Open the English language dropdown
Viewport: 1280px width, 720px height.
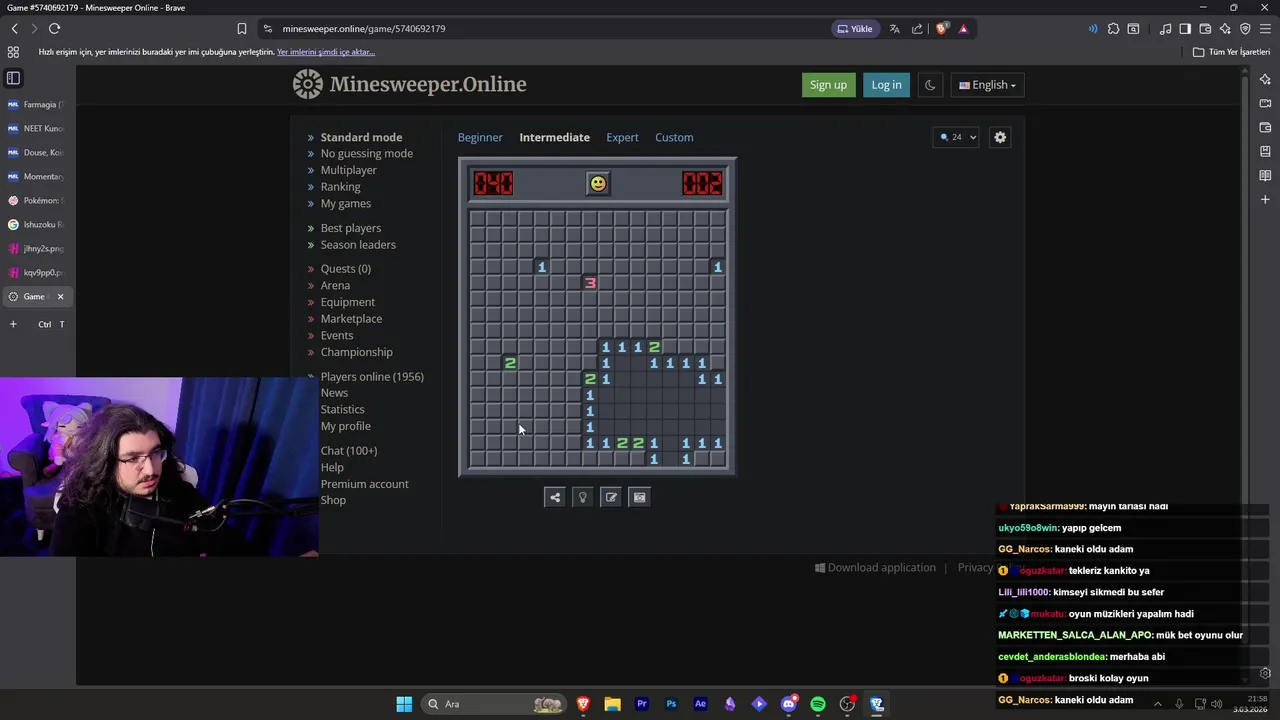coord(987,85)
